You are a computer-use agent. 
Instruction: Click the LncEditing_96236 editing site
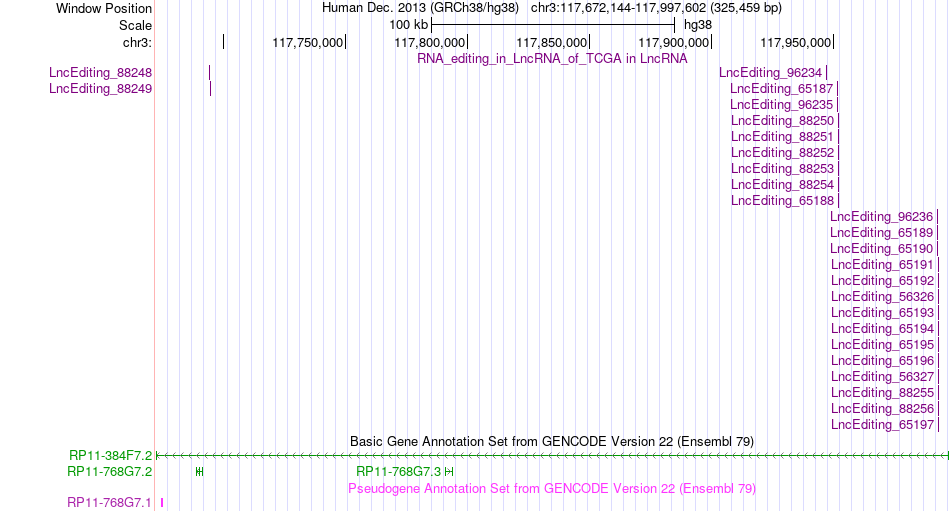[x=937, y=216]
